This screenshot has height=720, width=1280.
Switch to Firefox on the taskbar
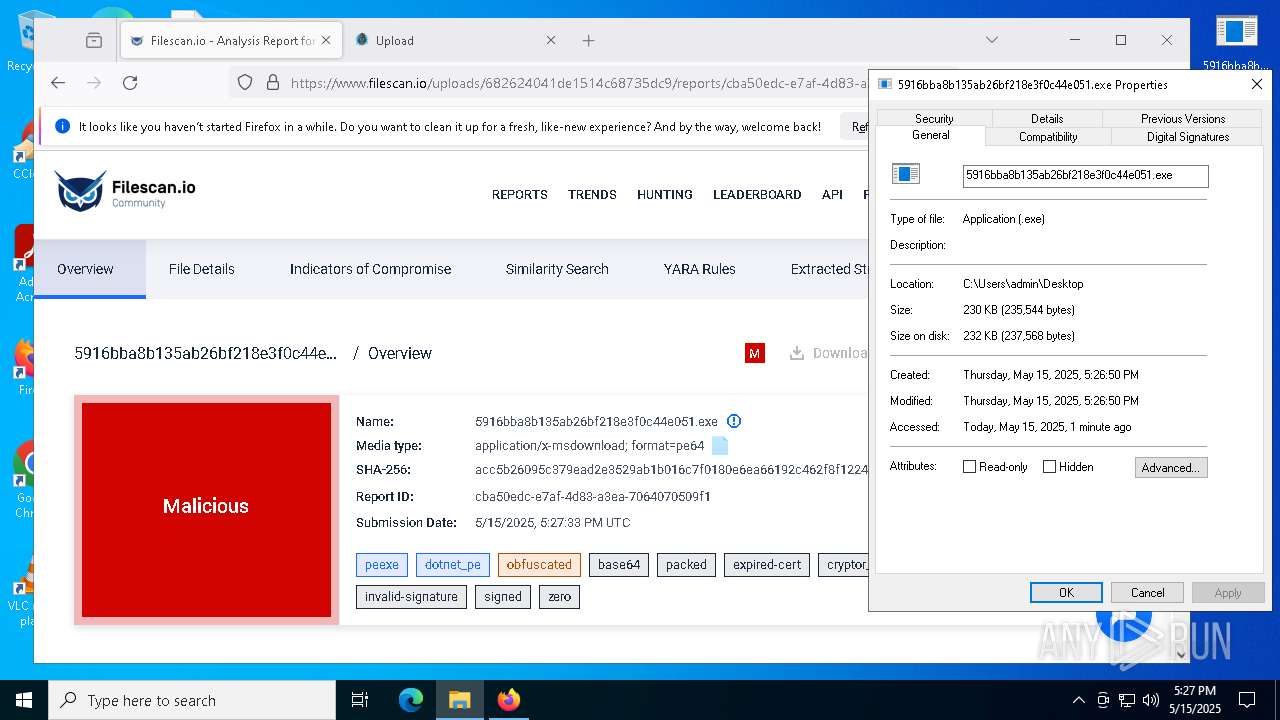[508, 700]
